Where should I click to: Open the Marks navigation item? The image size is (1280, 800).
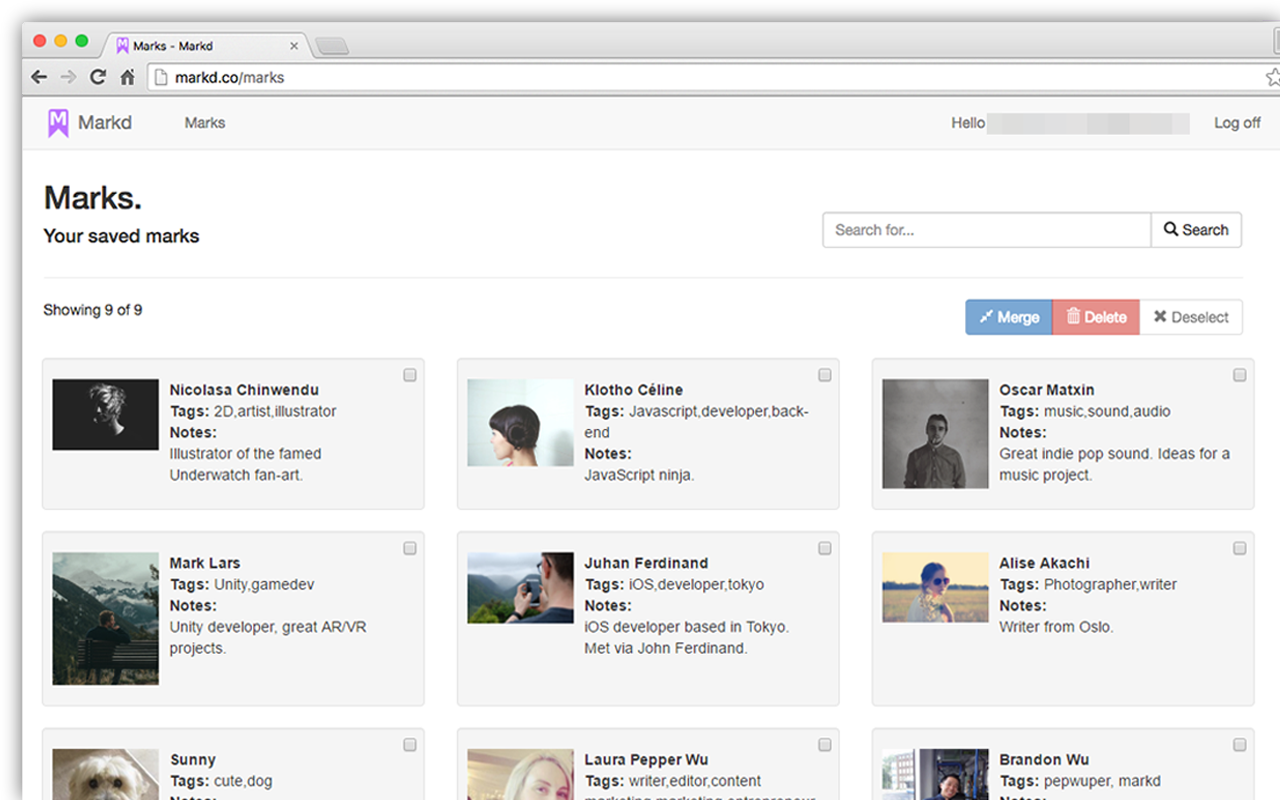[205, 123]
